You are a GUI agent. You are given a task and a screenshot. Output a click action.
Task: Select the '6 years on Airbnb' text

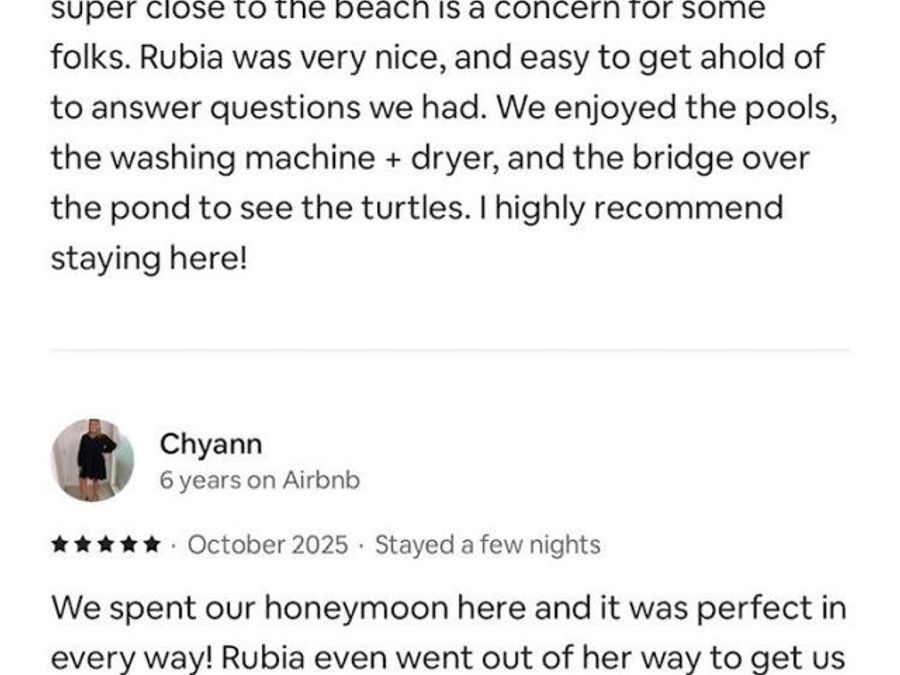pos(259,480)
